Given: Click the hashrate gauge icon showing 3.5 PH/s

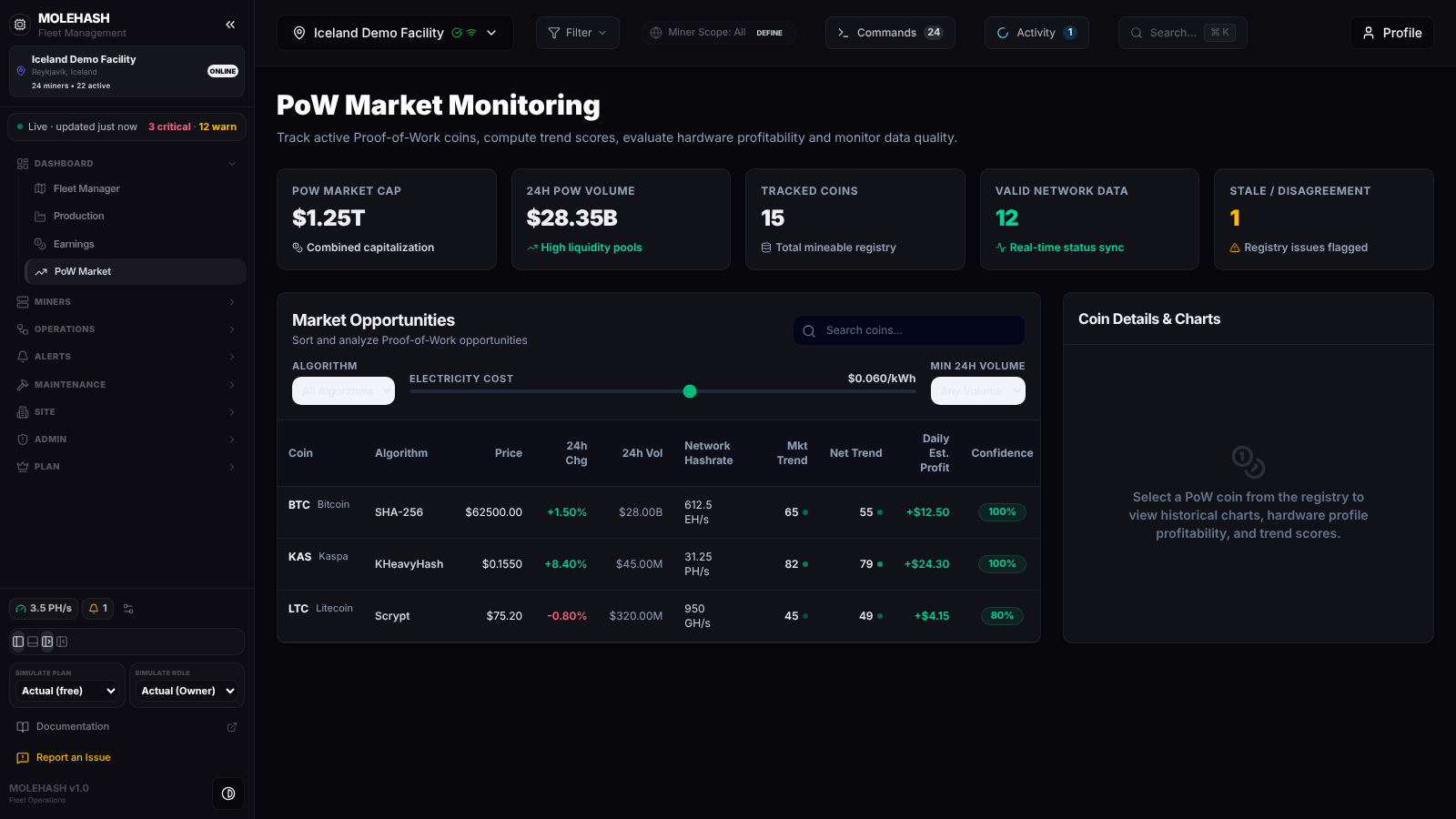Looking at the screenshot, I should coord(21,609).
